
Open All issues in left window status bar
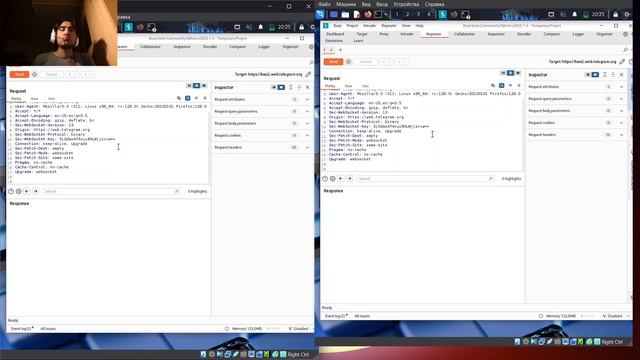tap(48, 329)
